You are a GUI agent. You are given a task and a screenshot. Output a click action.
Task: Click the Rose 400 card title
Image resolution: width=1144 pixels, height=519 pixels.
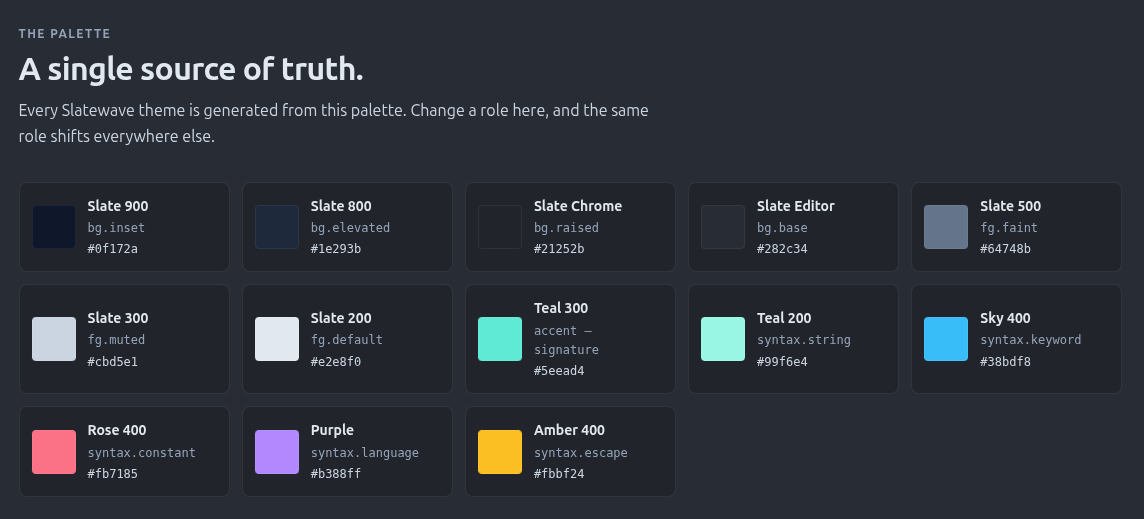click(x=117, y=431)
